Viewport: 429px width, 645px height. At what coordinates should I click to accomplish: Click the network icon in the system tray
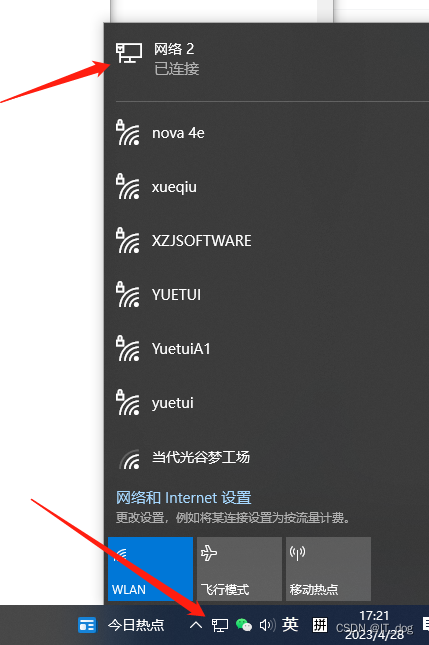pyautogui.click(x=220, y=625)
